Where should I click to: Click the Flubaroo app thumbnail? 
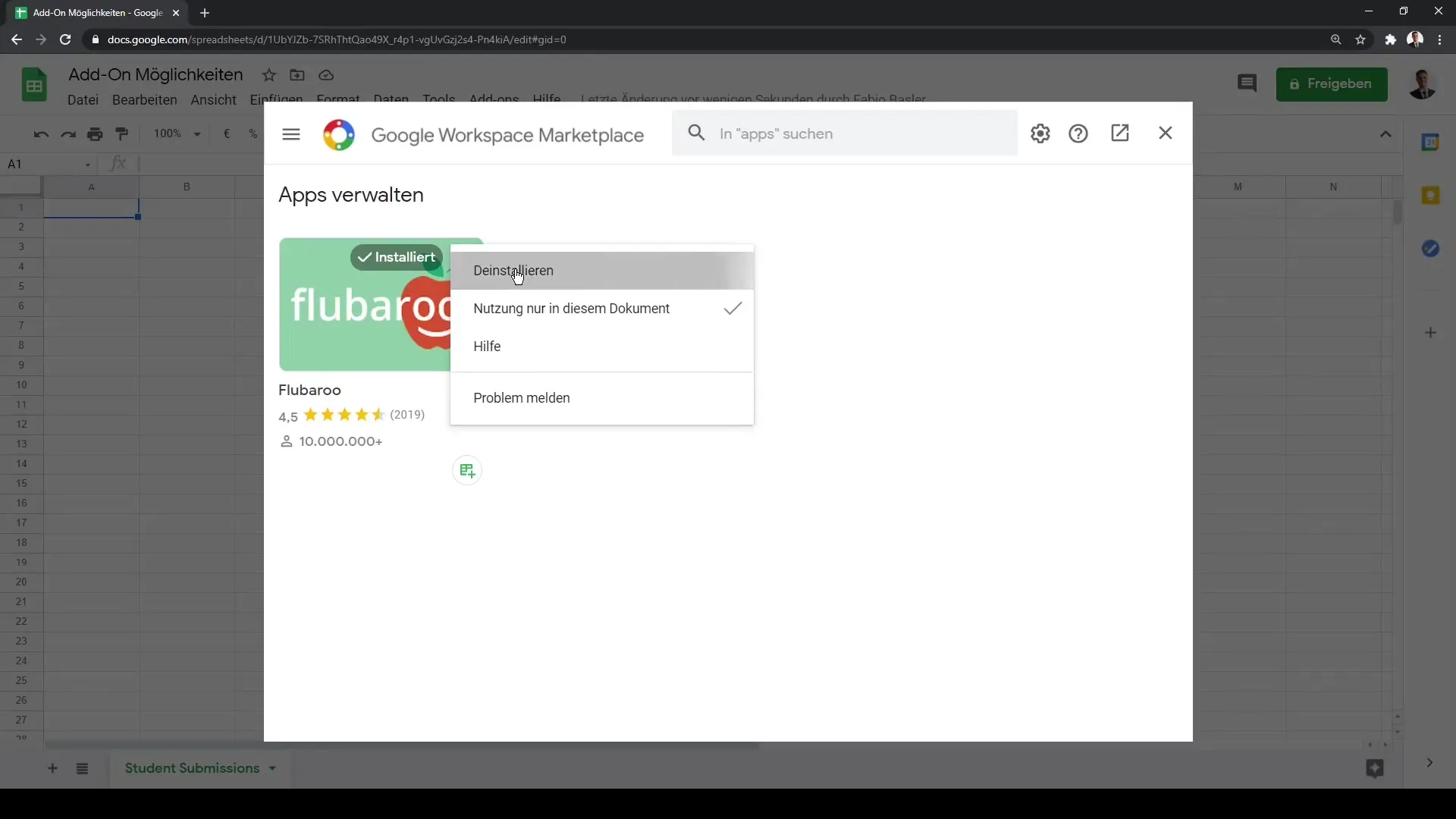pyautogui.click(x=365, y=305)
